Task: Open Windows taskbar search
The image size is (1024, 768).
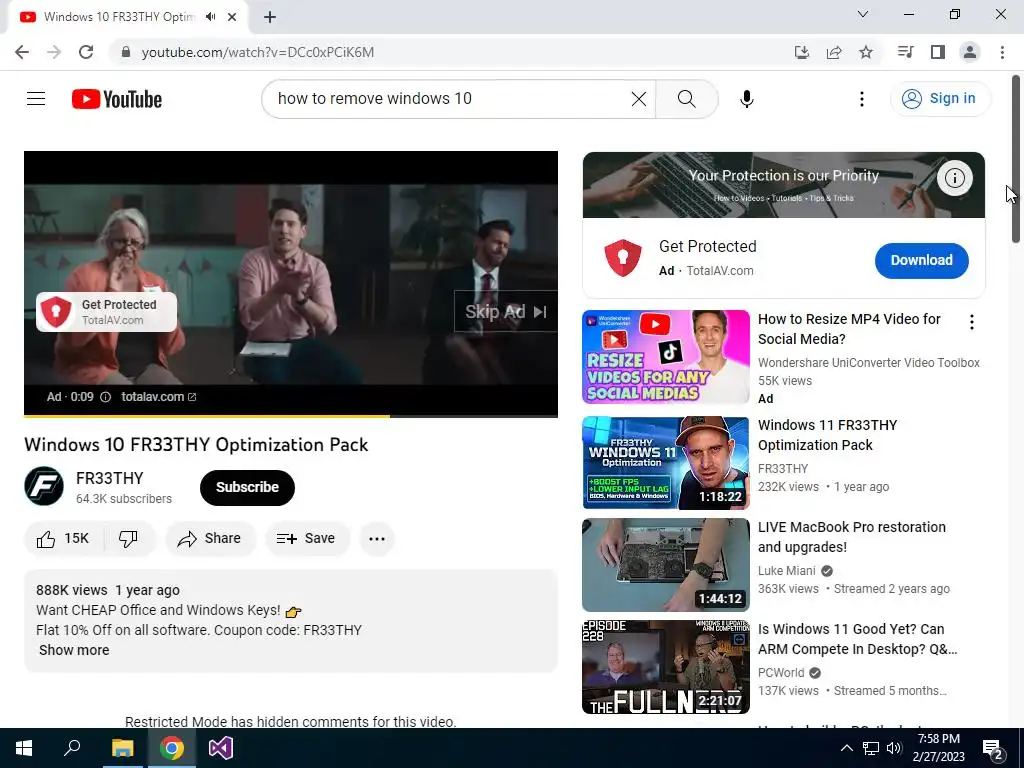Action: [x=72, y=748]
